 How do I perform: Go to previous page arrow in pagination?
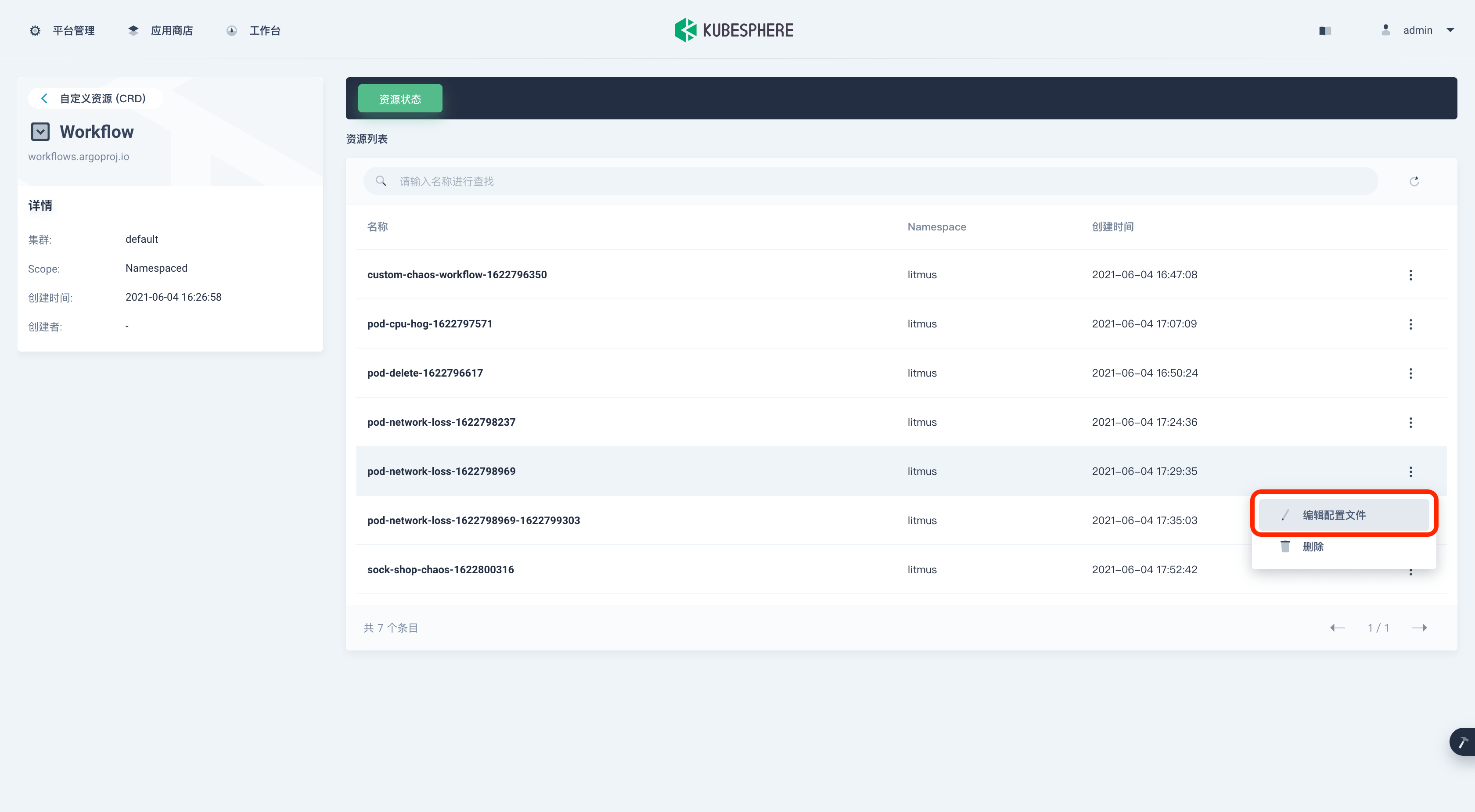point(1337,628)
